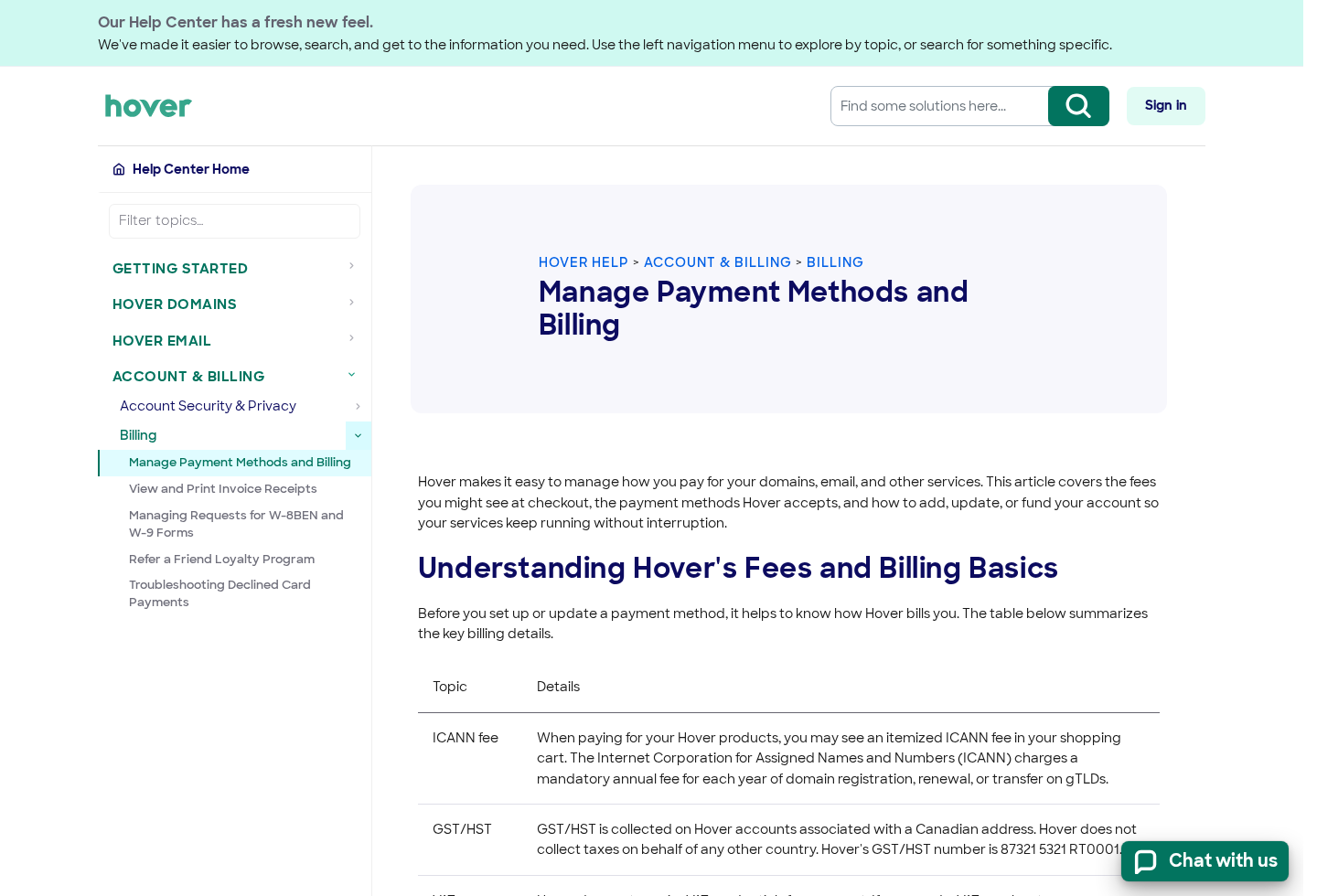Open Troubleshooting Declined Card Payments
Viewport: 1317px width, 896px height.
coord(219,593)
